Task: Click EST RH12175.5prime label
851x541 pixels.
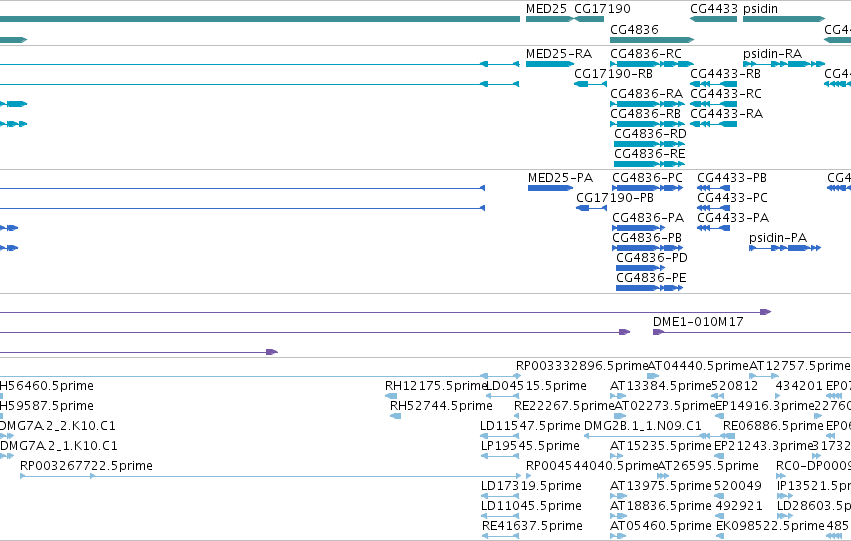Action: 436,386
